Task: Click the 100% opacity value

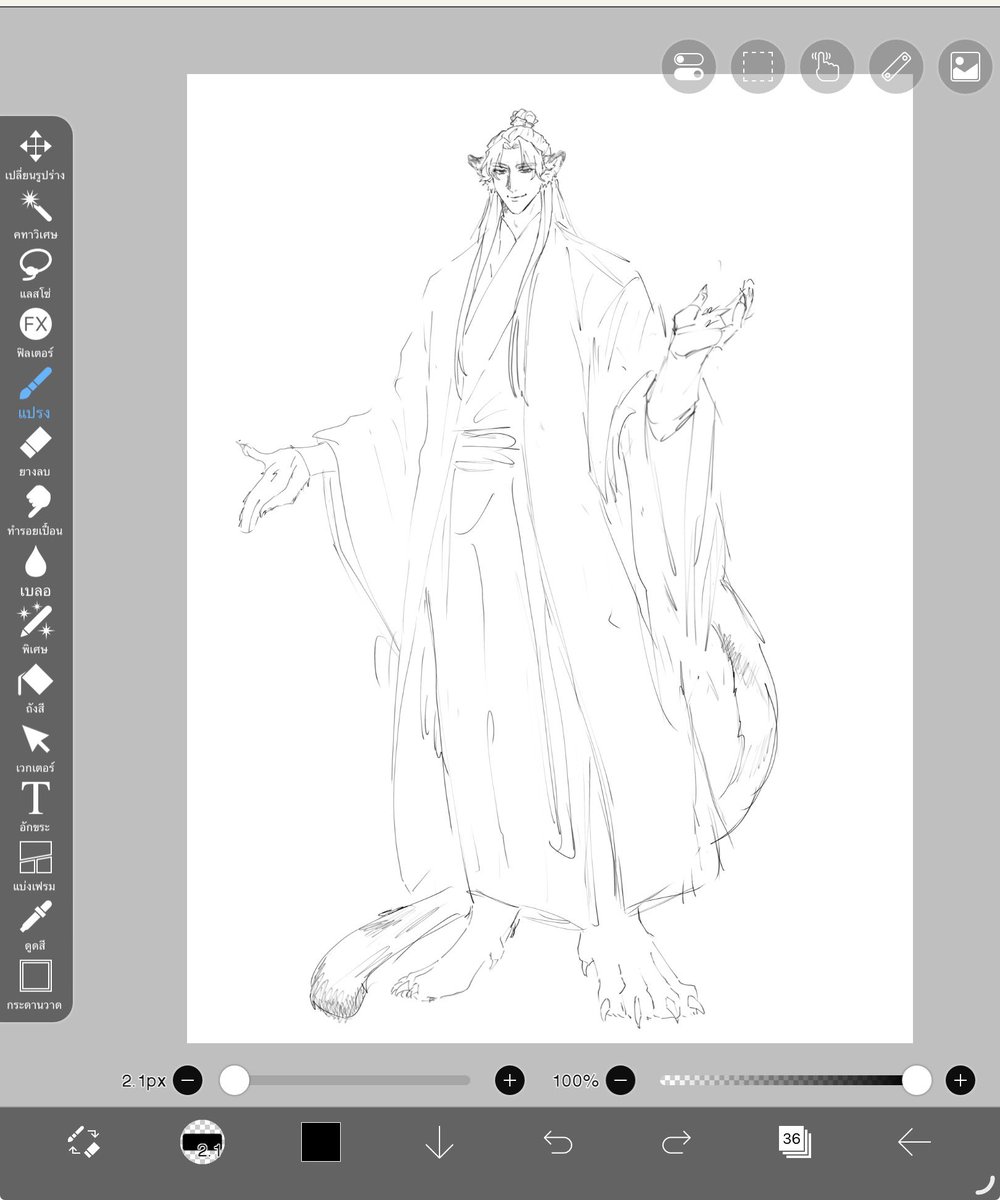Action: coord(575,1081)
